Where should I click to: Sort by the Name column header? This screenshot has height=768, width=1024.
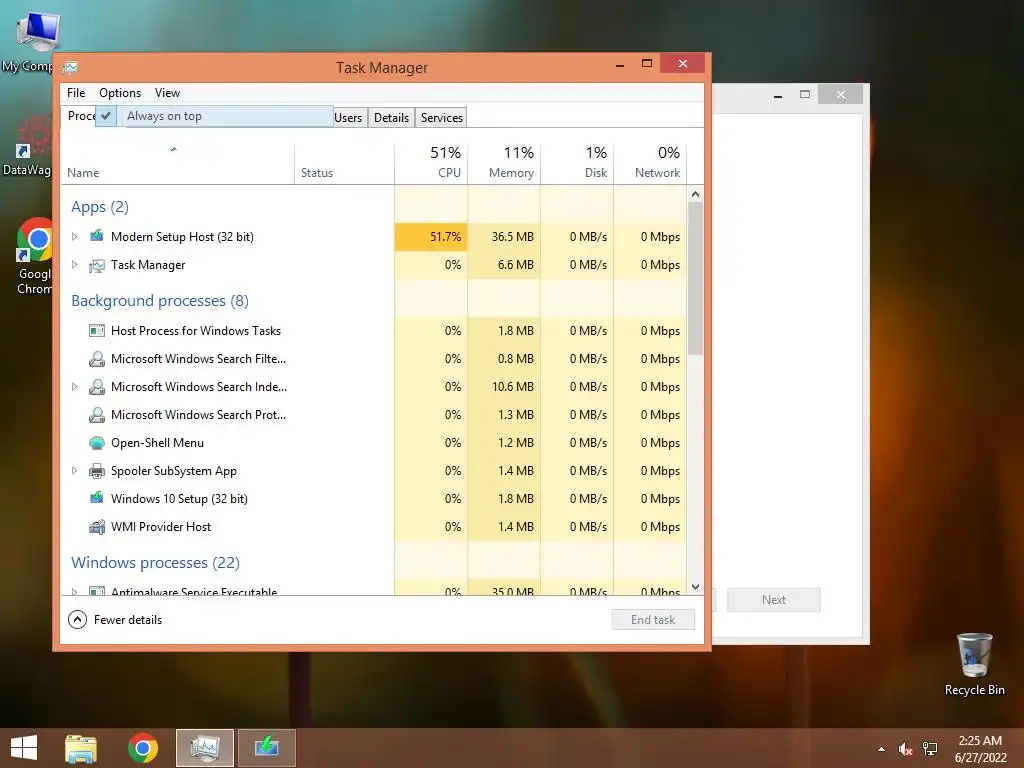(178, 162)
